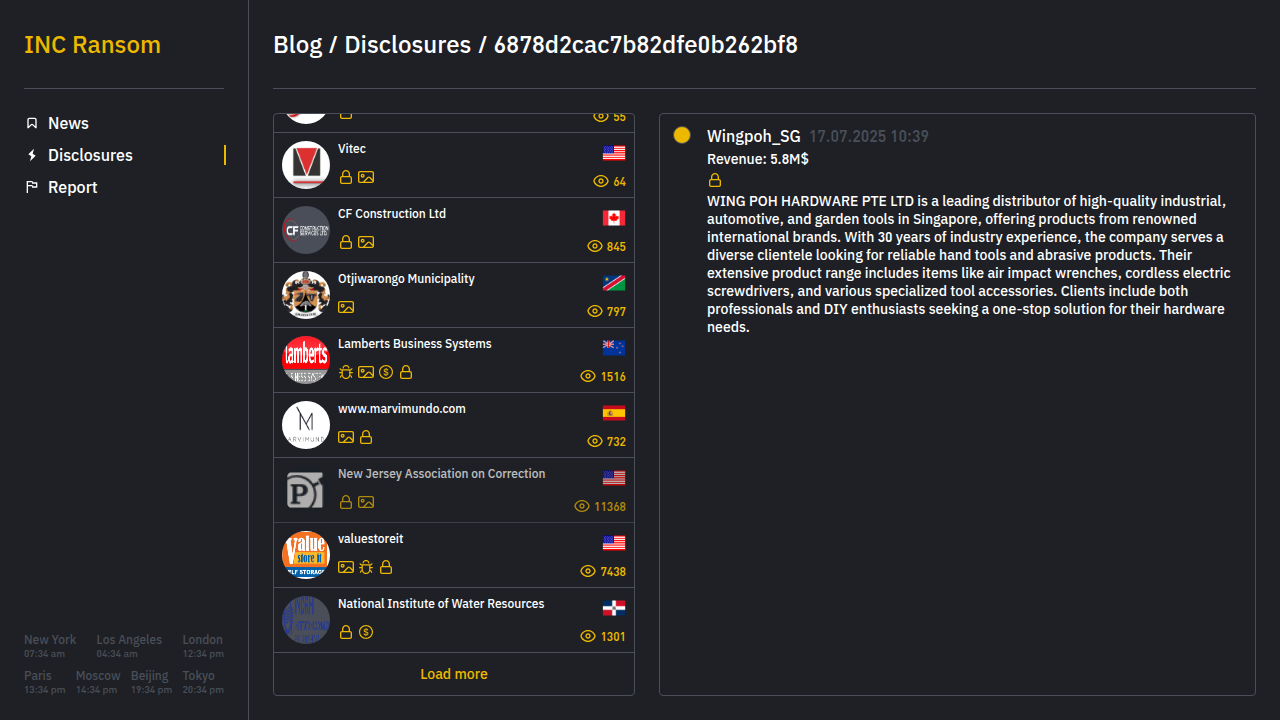Viewport: 1280px width, 720px height.
Task: Load more disclosure entries
Action: [x=454, y=674]
